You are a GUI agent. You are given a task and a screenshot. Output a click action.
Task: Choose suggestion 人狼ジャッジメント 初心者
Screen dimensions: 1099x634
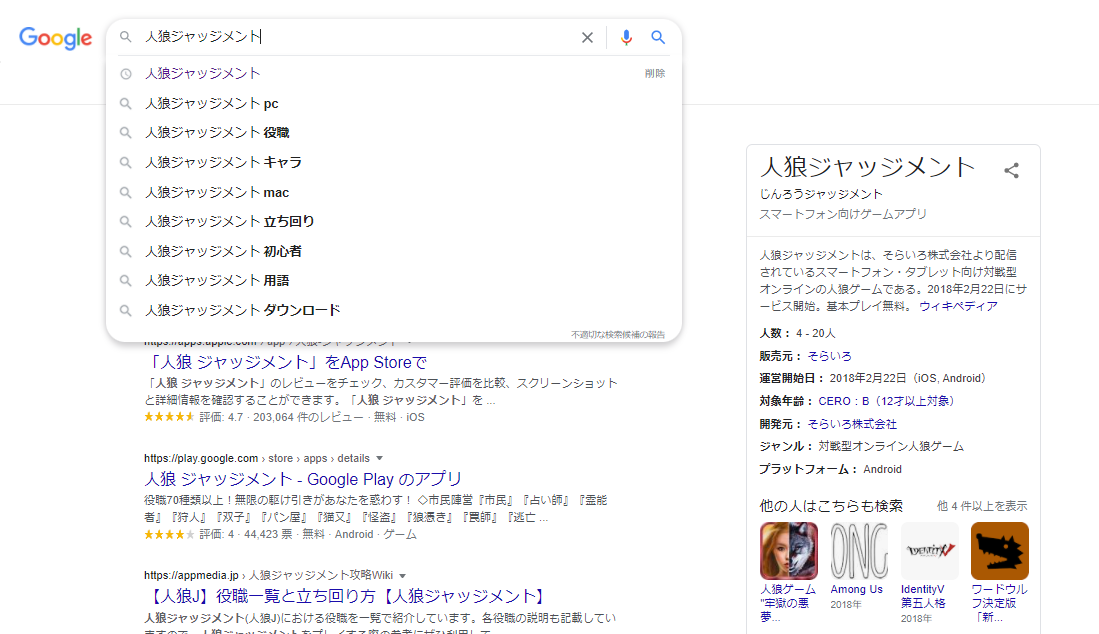(393, 251)
